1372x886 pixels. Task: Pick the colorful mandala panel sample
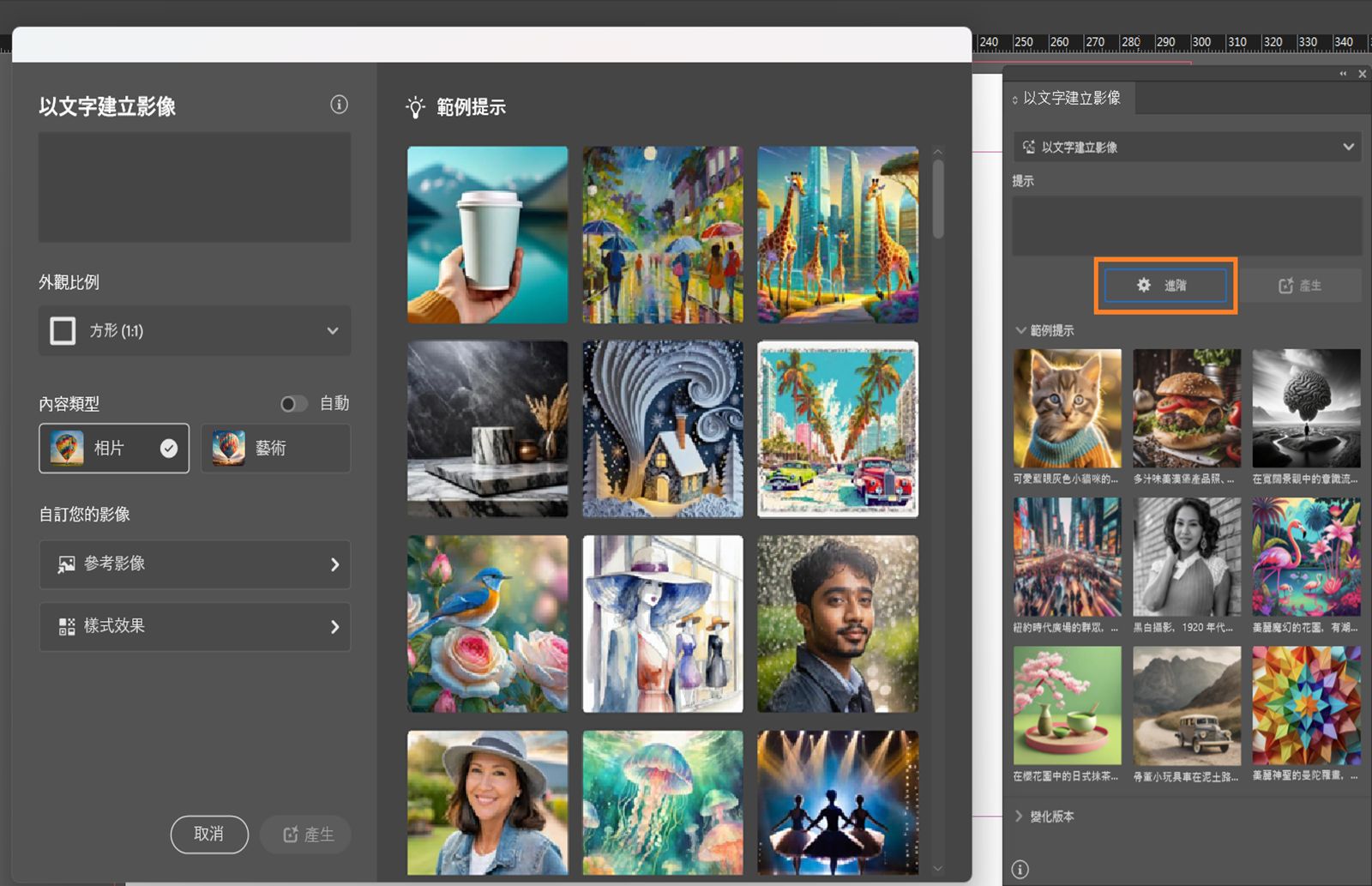[x=1306, y=705]
